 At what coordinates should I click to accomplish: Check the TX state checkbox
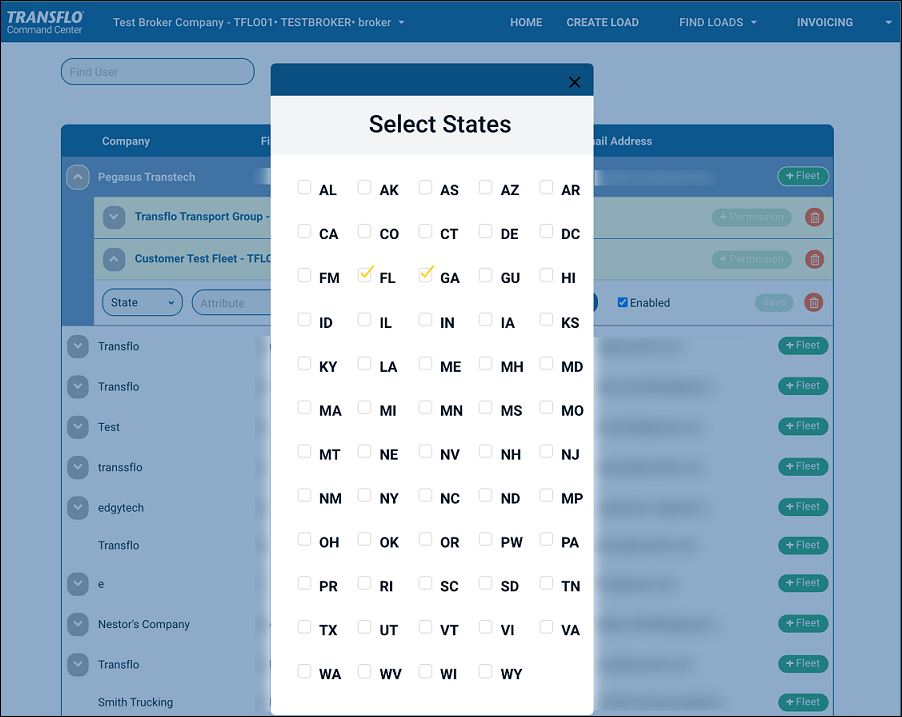[x=304, y=628]
